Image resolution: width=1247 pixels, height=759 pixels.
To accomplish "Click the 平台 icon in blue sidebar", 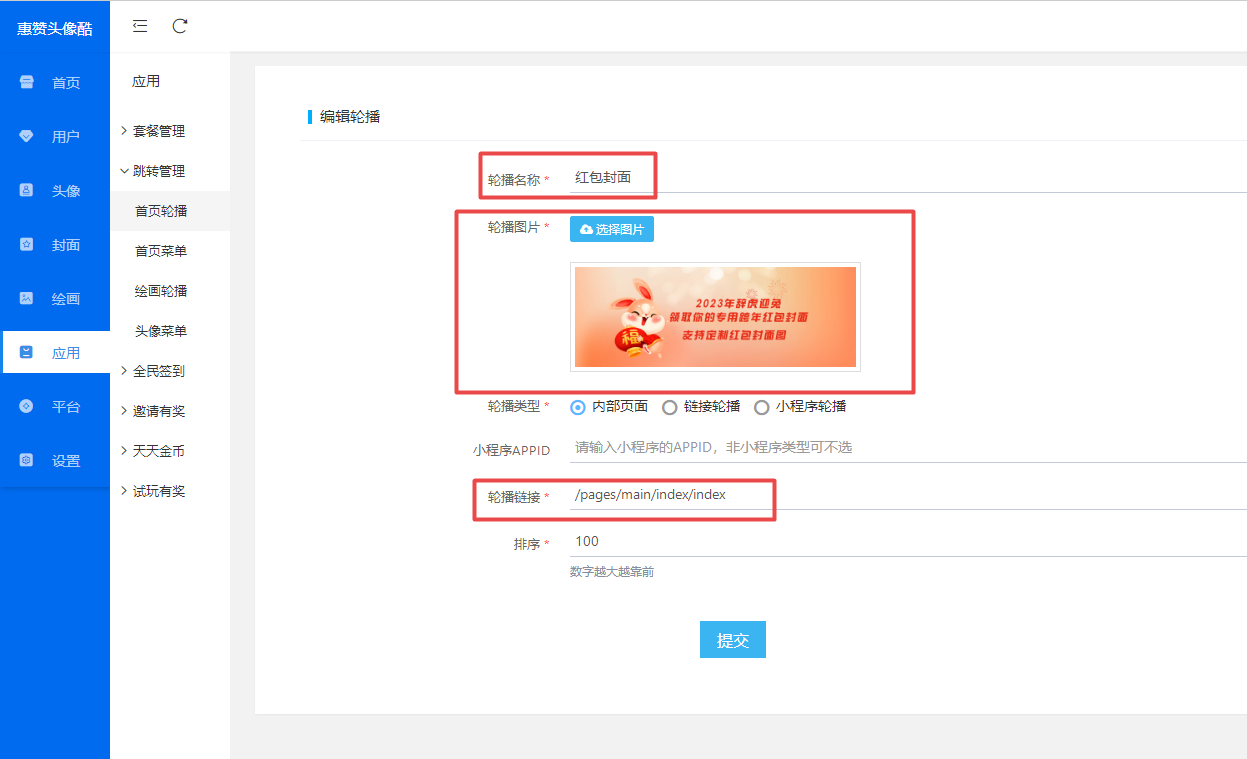I will tap(27, 406).
